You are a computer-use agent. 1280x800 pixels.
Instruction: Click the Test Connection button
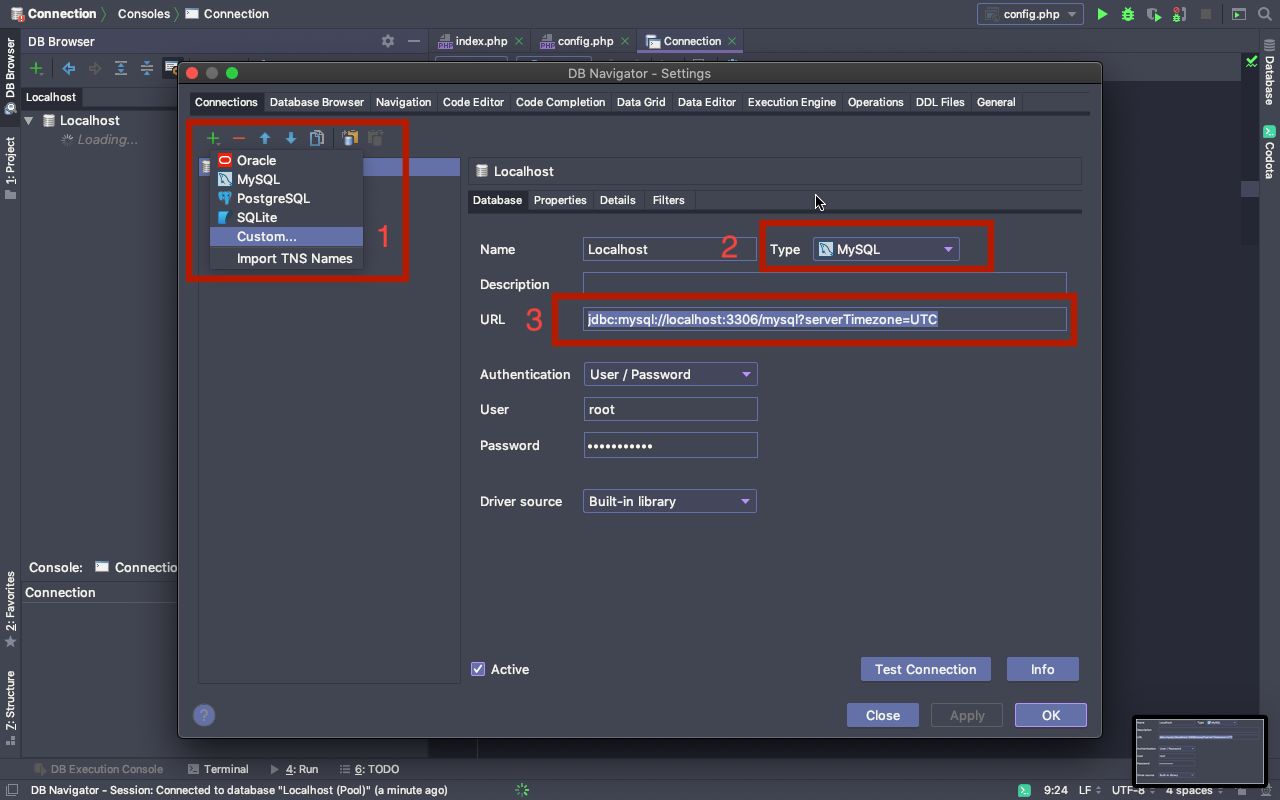point(926,669)
